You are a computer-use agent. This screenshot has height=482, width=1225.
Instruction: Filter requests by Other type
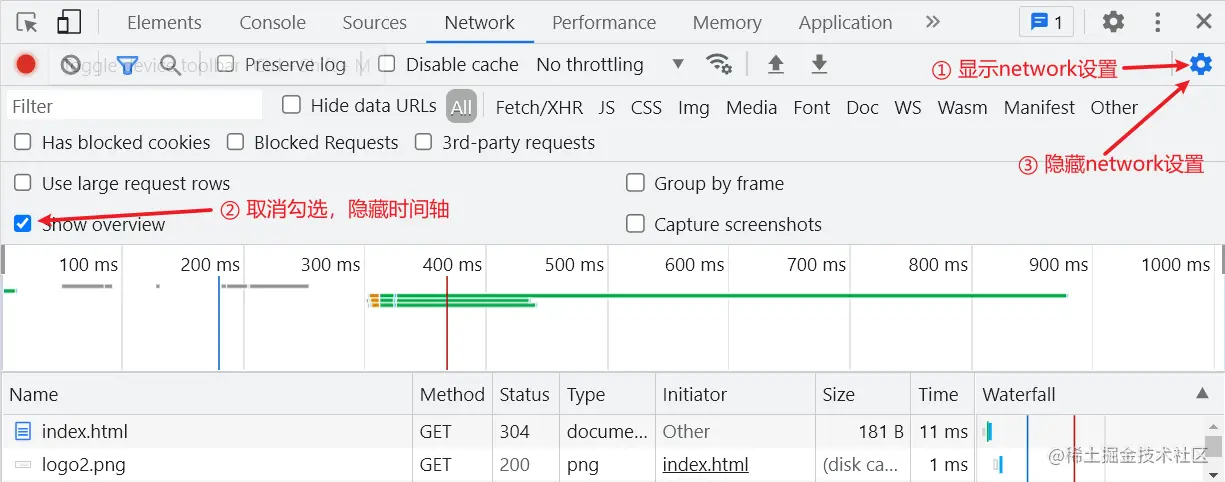[1114, 107]
